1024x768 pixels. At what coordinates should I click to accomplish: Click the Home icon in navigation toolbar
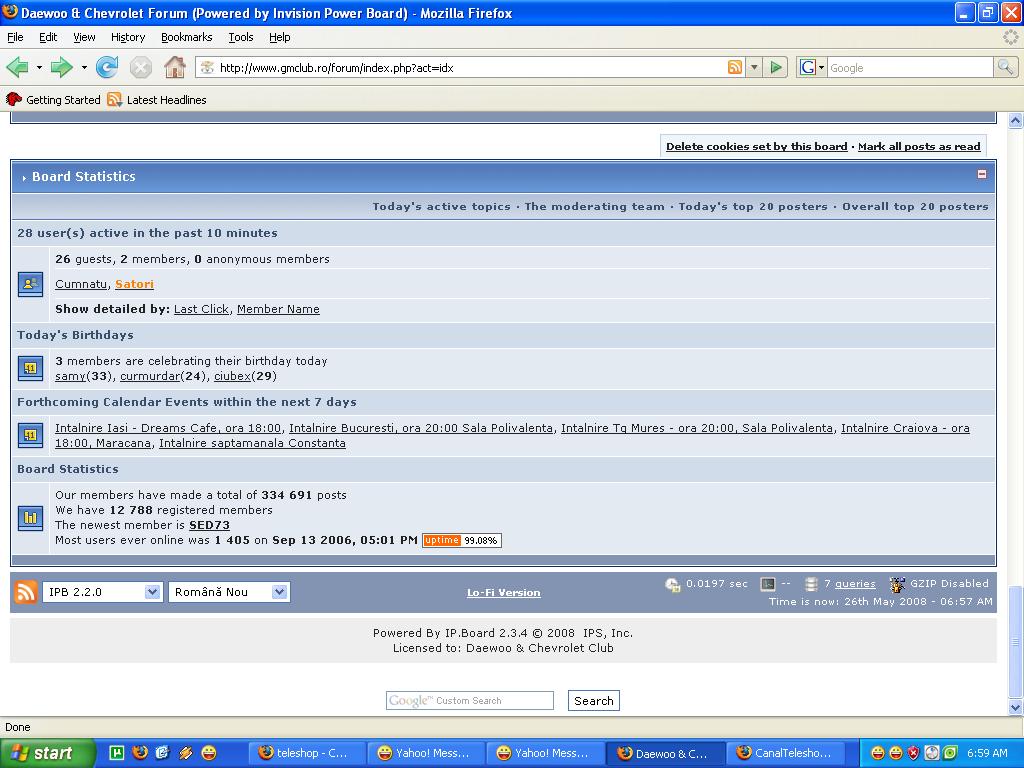coord(174,68)
